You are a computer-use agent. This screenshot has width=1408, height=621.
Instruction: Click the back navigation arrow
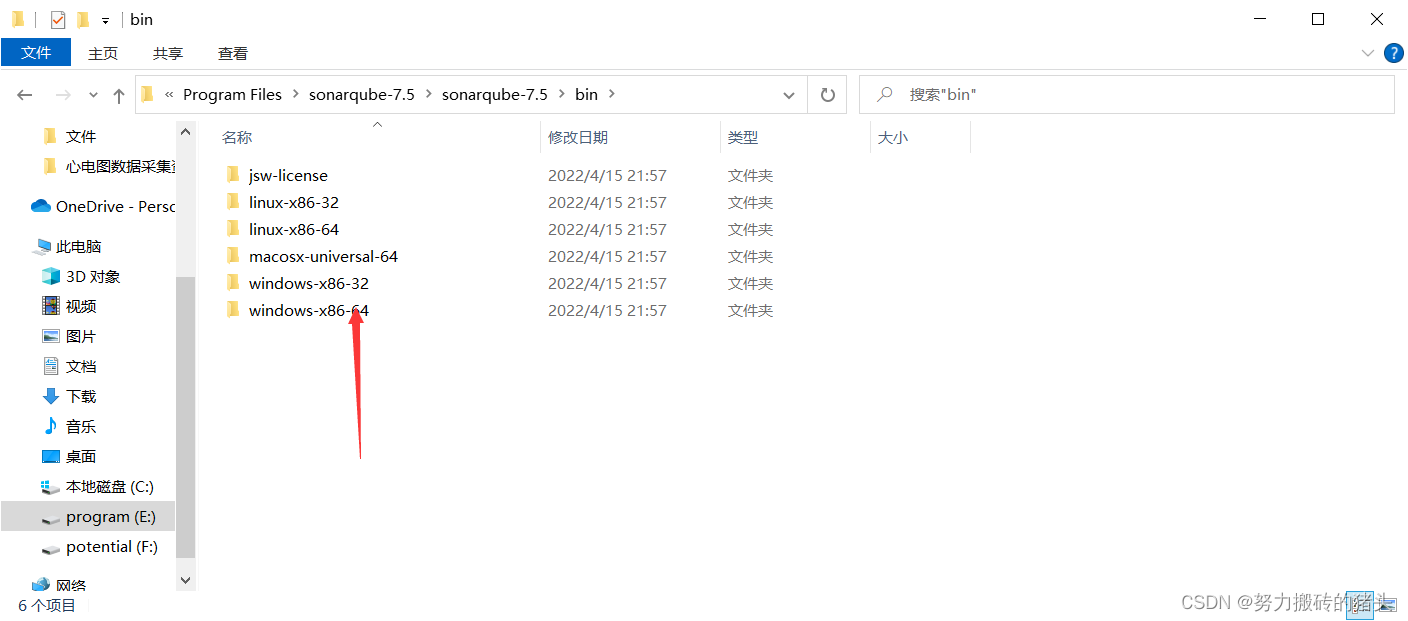(x=25, y=95)
